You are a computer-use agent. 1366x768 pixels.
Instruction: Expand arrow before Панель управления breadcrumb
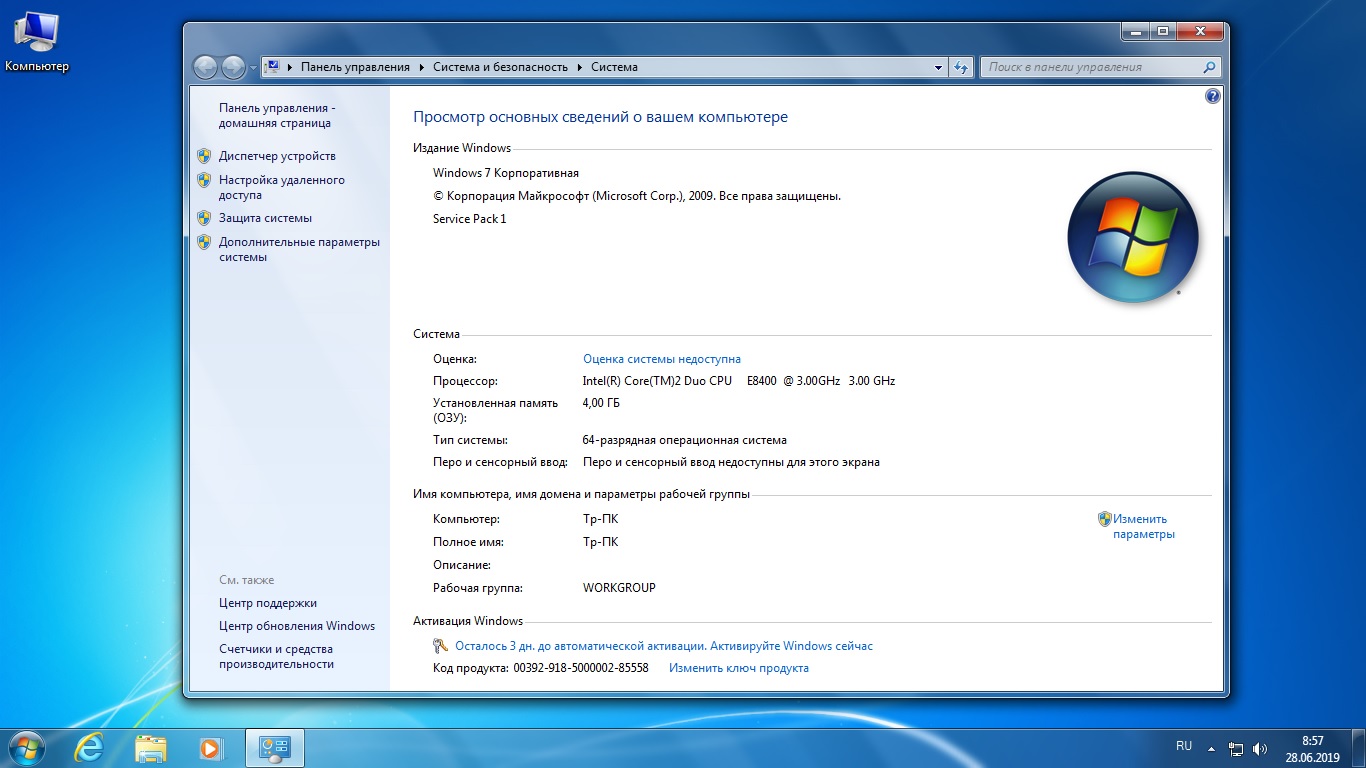pyautogui.click(x=290, y=67)
